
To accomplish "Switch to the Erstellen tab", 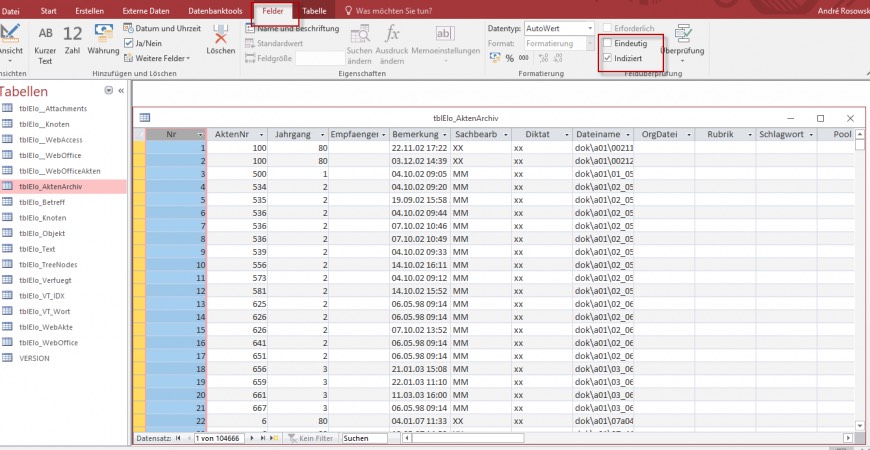I will [x=89, y=11].
